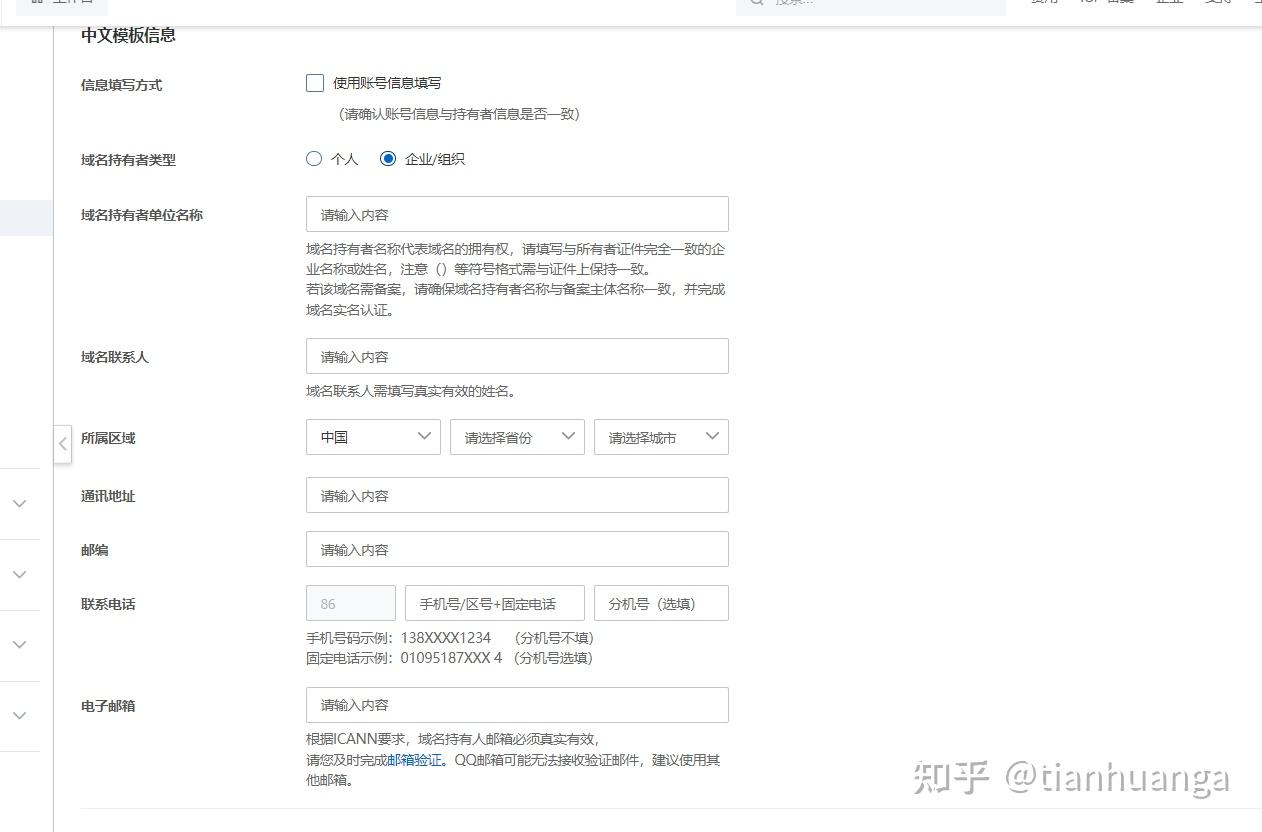Select the 个人 holder type radio
This screenshot has width=1262, height=832.
click(314, 159)
